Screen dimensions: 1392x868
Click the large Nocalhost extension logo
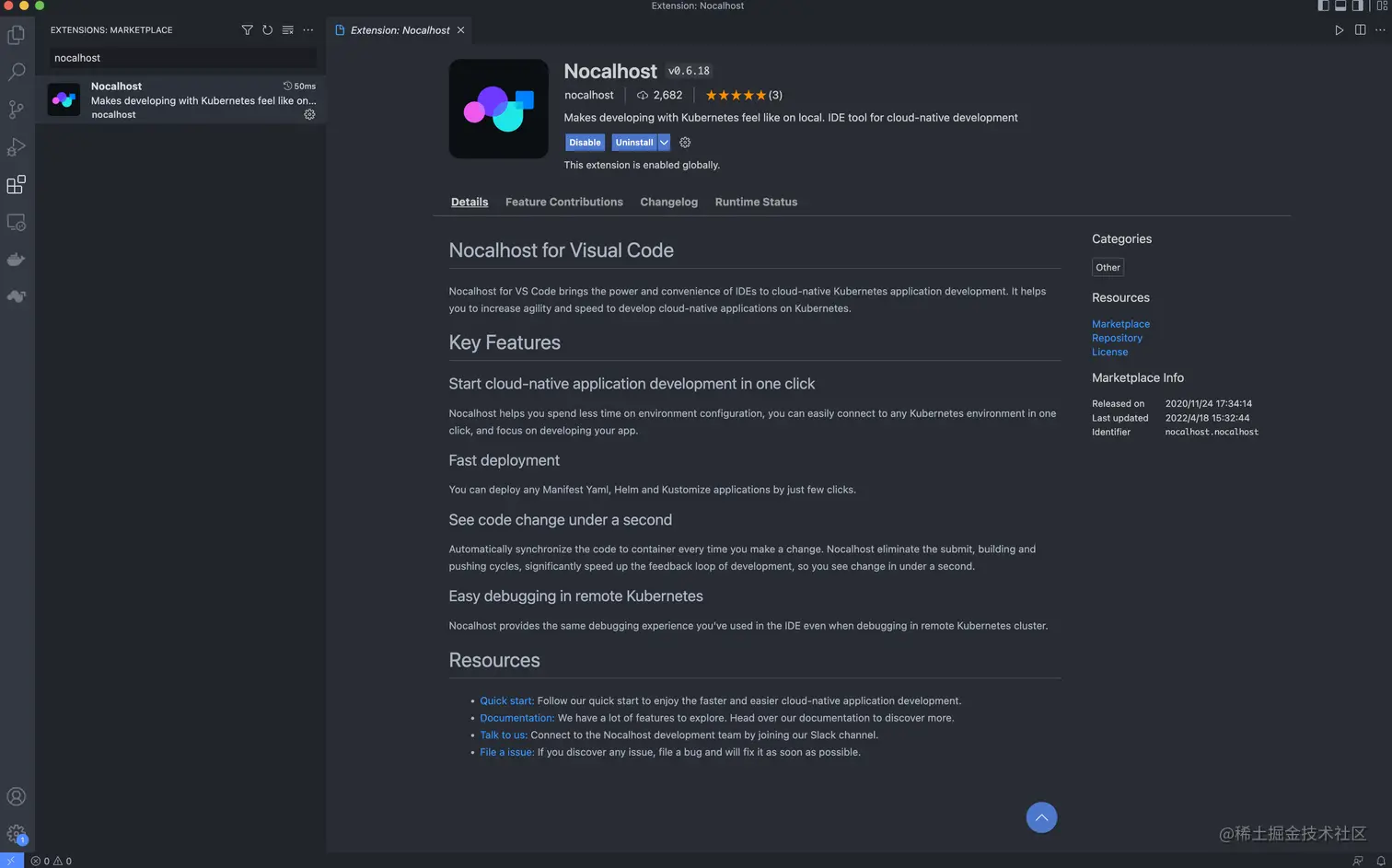[x=498, y=109]
